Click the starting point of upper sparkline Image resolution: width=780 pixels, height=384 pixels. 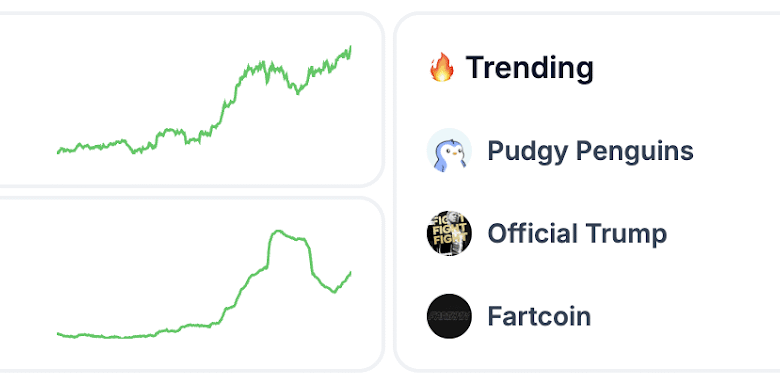59,151
